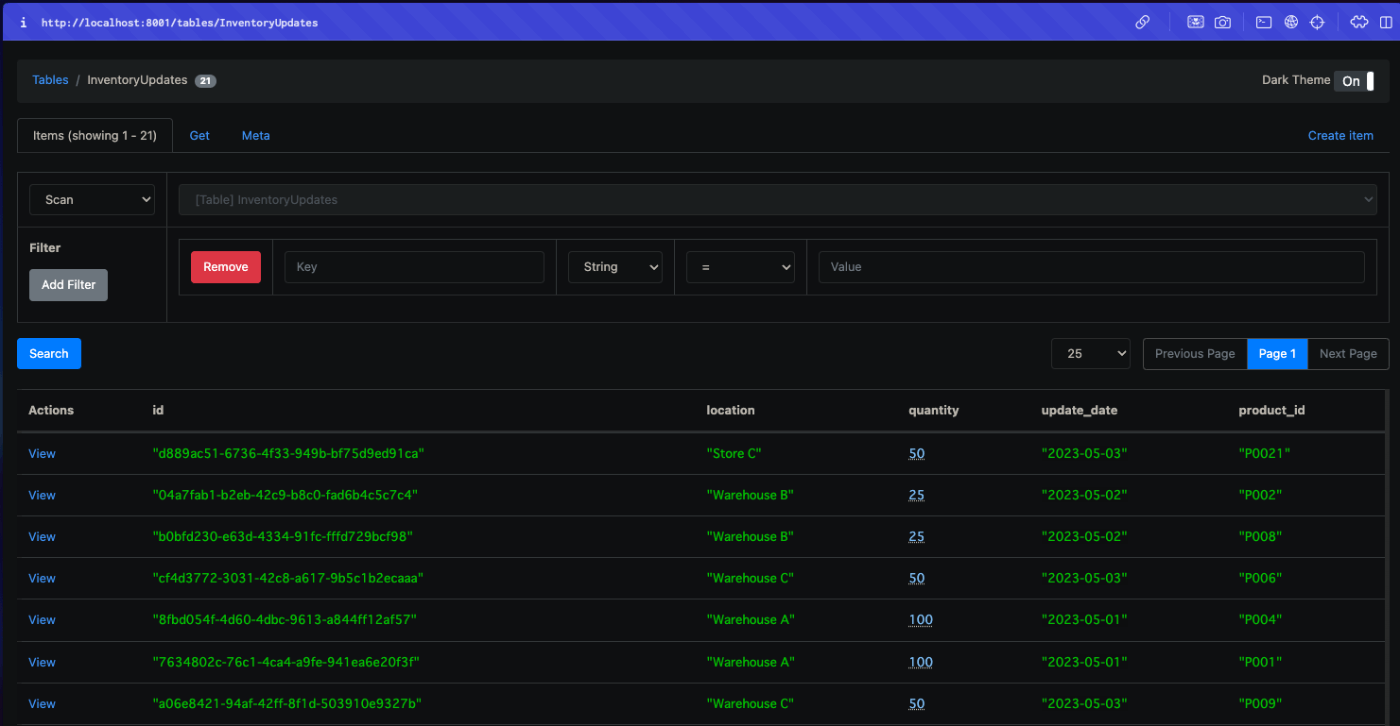Image resolution: width=1400 pixels, height=726 pixels.
Task: Open the extensions puzzle-piece icon
Action: coord(1358,22)
